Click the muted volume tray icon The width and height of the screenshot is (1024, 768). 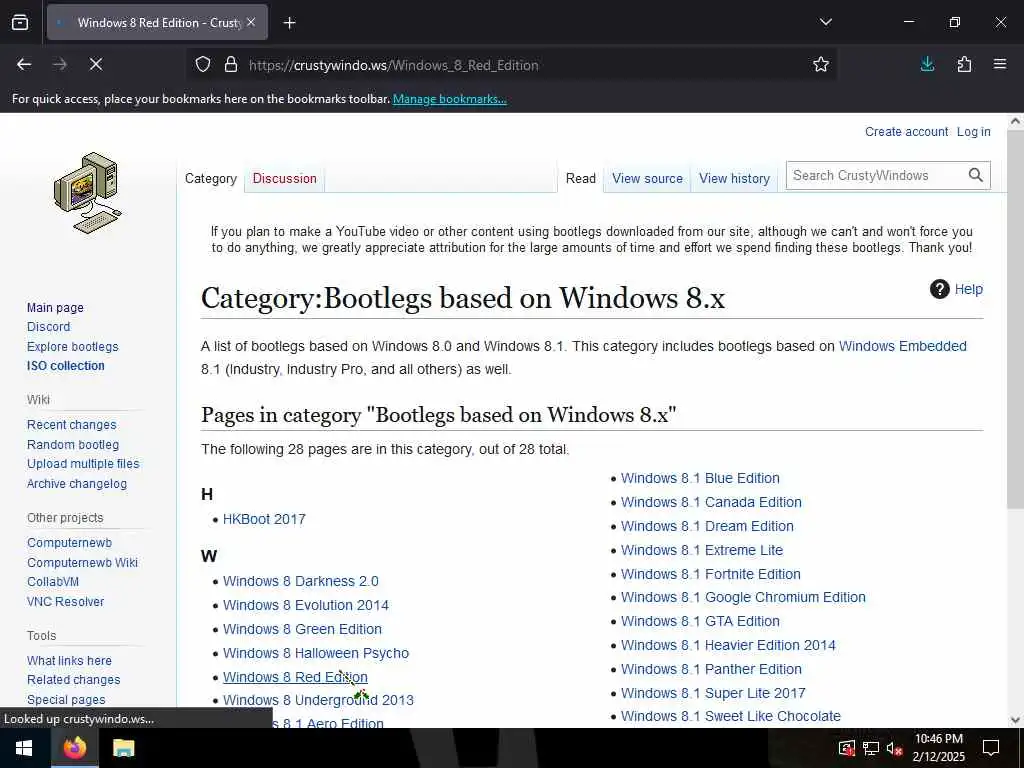[x=894, y=748]
